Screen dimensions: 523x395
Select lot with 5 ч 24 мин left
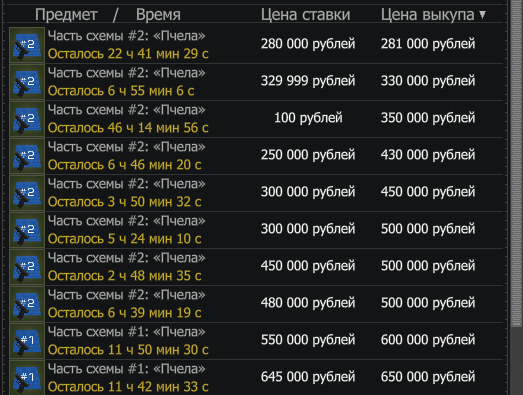click(x=256, y=230)
